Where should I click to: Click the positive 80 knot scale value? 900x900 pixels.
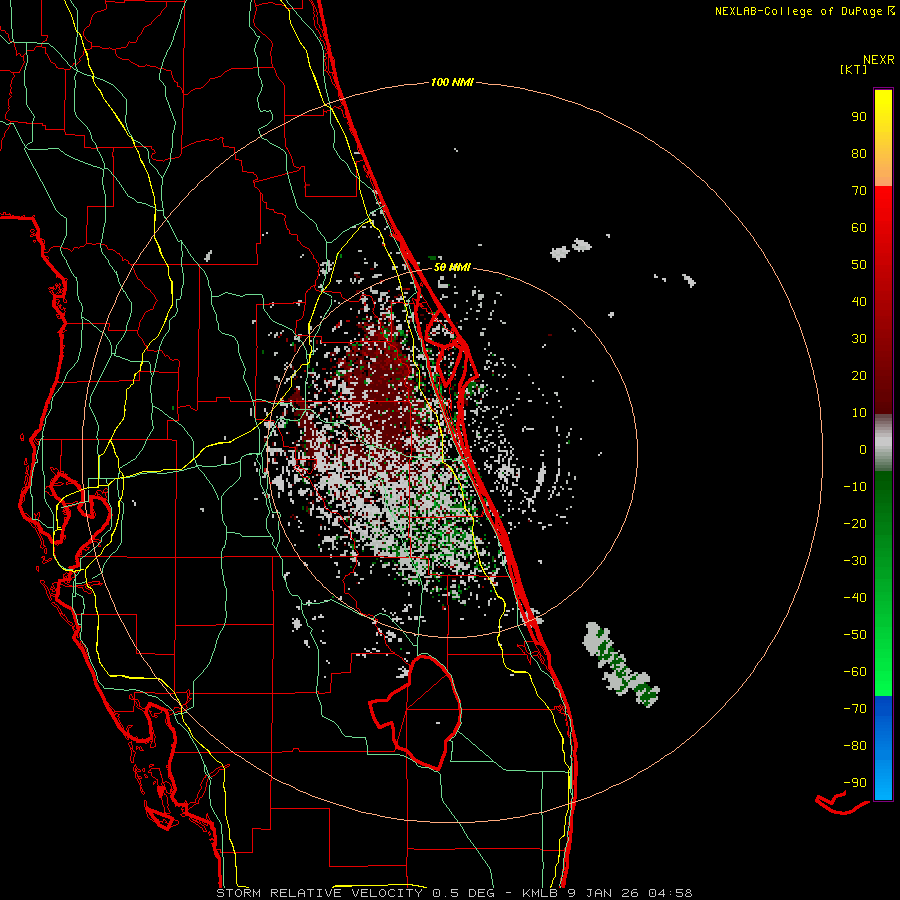tap(859, 153)
